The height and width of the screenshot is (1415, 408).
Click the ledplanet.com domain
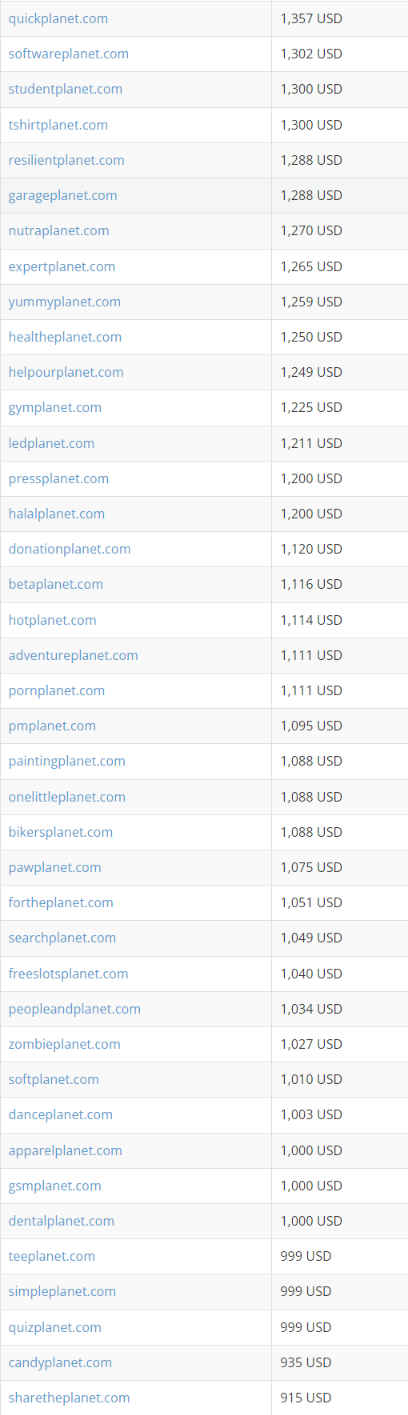tap(51, 443)
